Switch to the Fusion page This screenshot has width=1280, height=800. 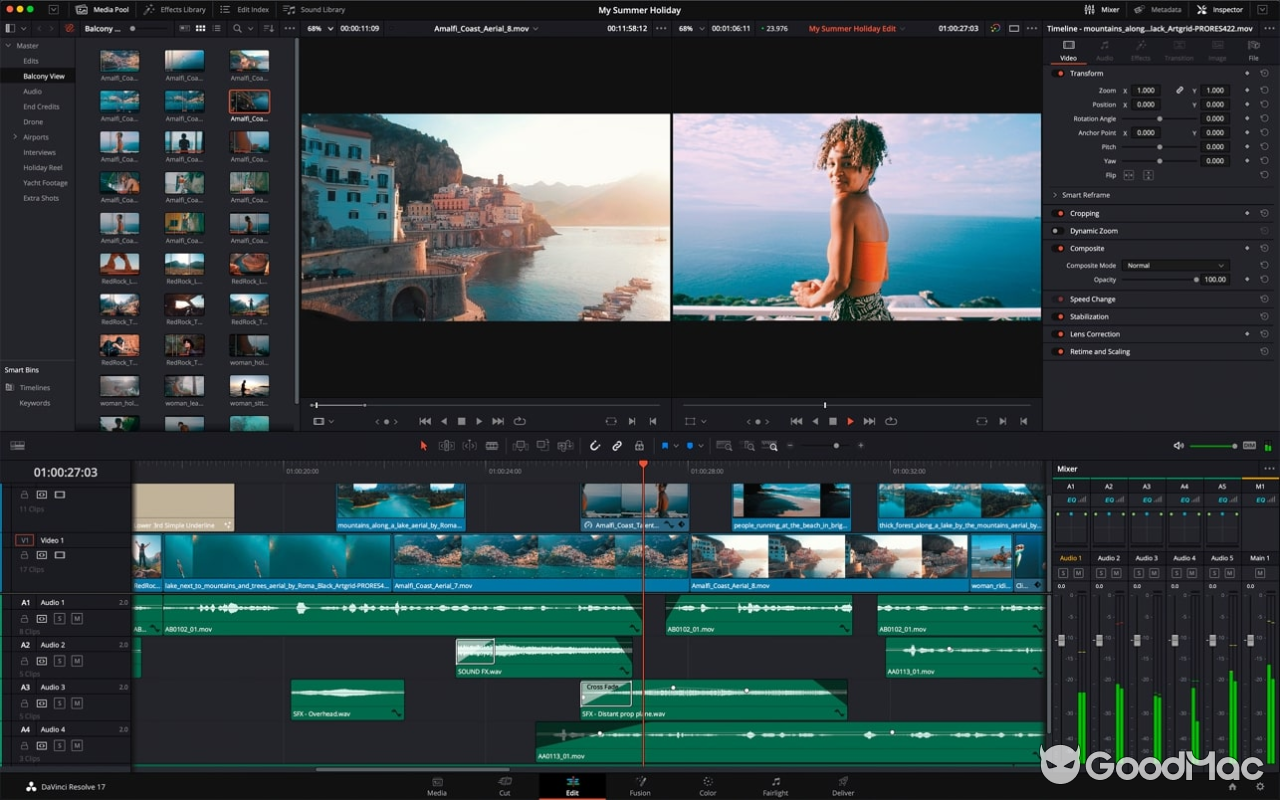coord(640,787)
